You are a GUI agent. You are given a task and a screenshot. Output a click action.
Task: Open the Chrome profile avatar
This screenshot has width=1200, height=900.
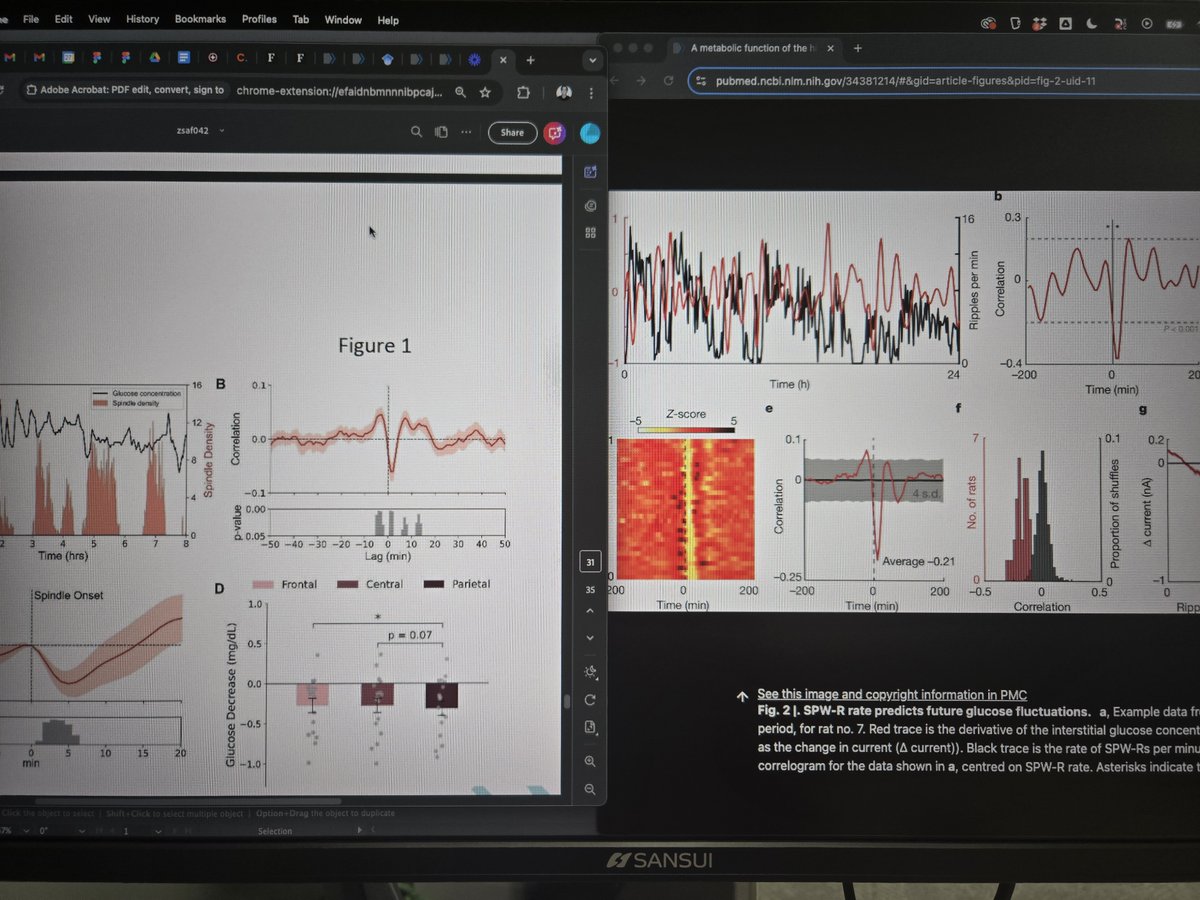click(x=564, y=92)
